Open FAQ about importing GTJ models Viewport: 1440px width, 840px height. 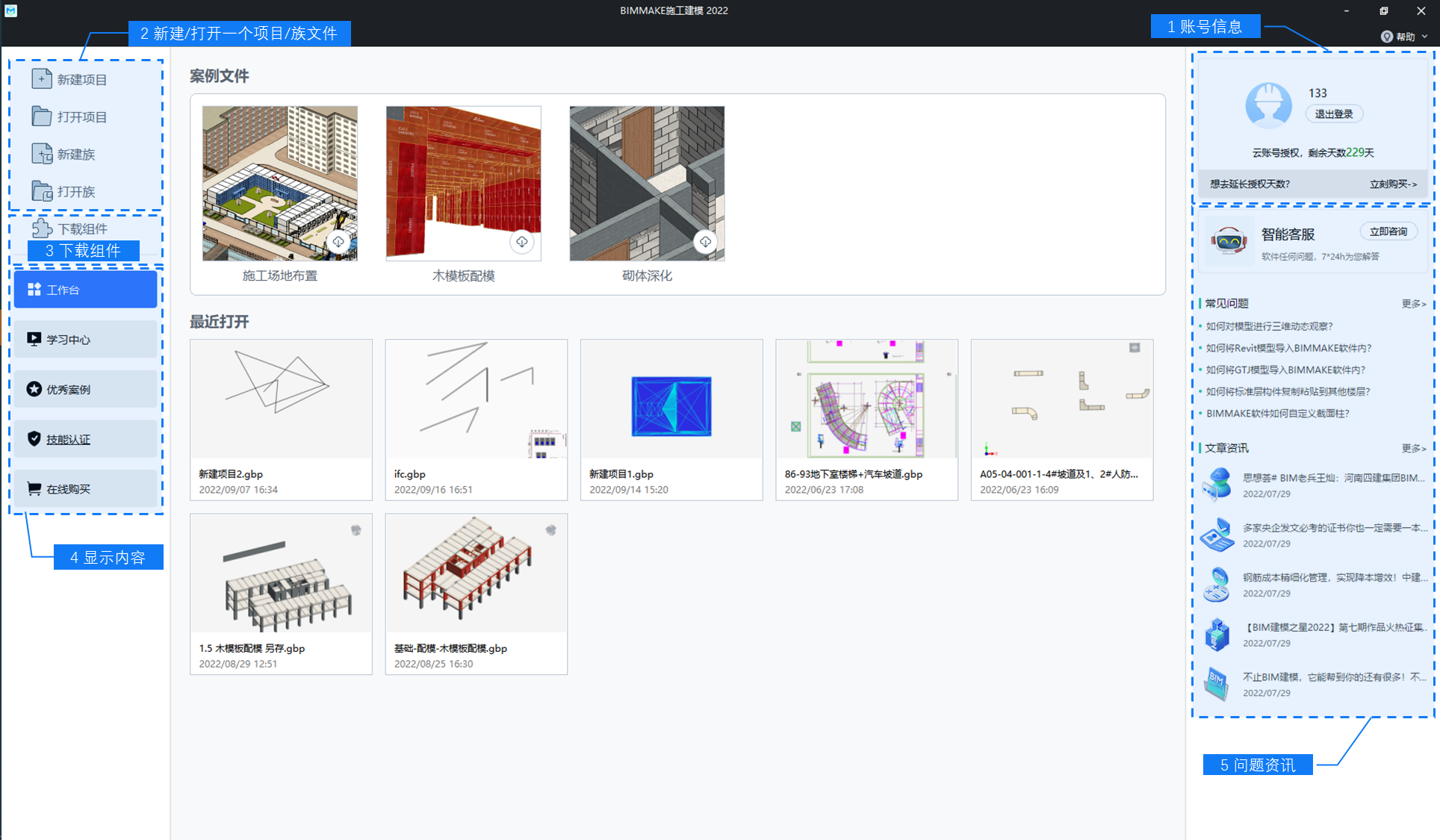click(x=1285, y=370)
